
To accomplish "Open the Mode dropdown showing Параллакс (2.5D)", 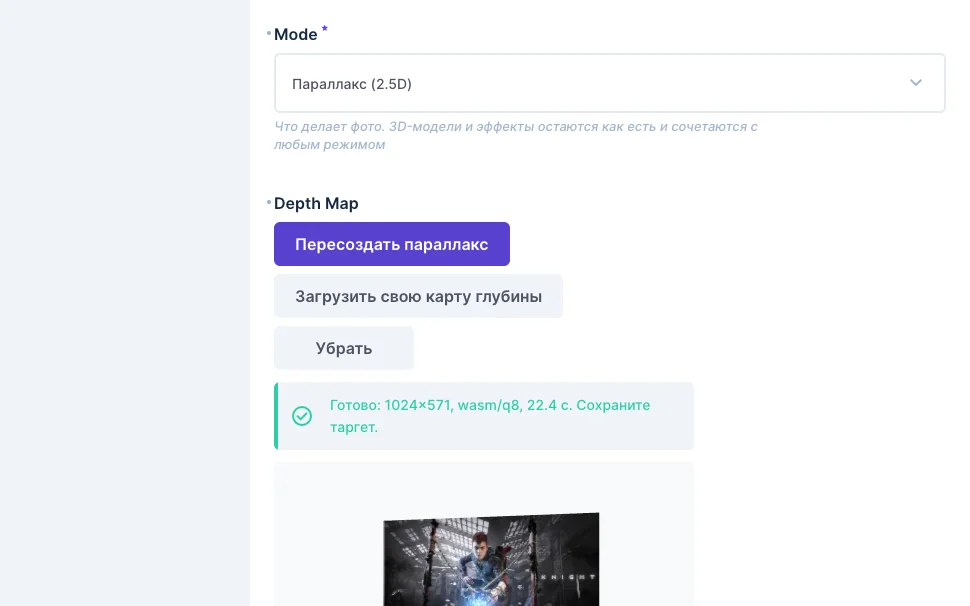I will 609,83.
